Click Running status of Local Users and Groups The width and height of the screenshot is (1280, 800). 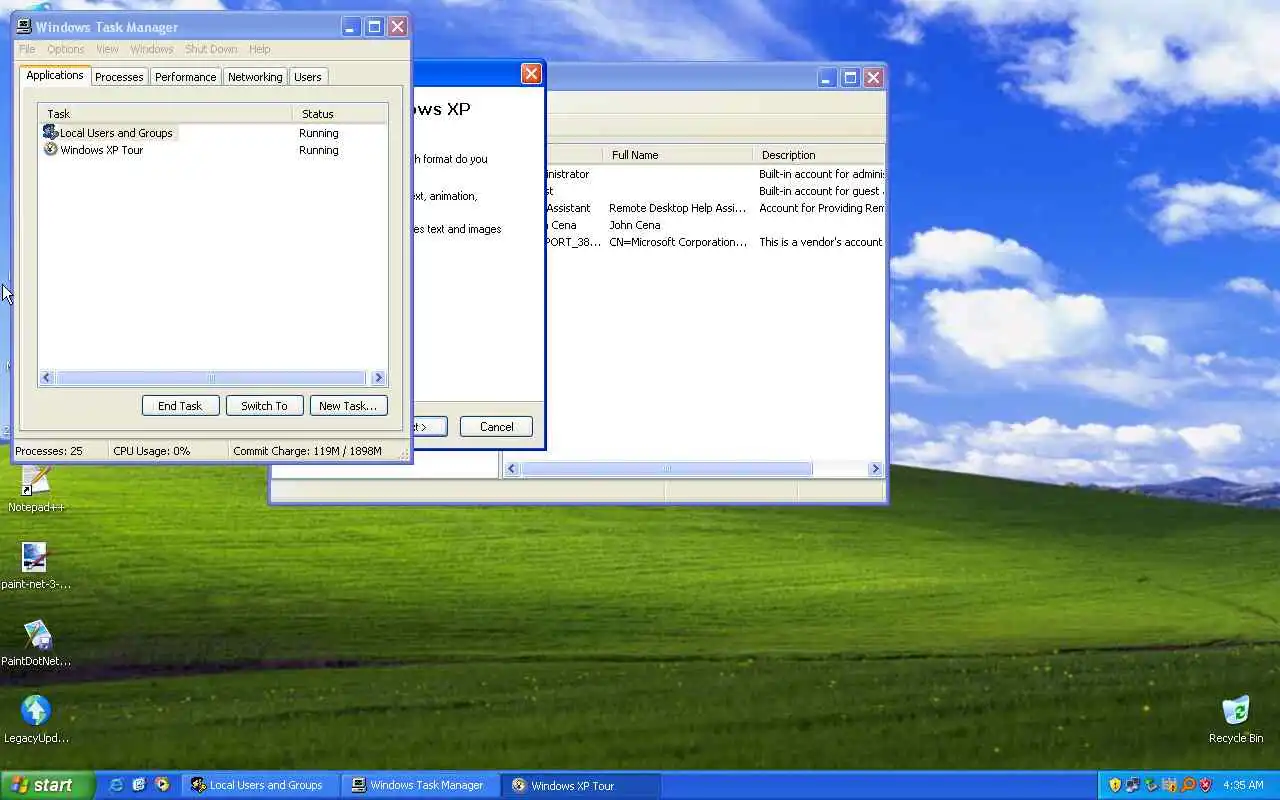click(x=319, y=133)
